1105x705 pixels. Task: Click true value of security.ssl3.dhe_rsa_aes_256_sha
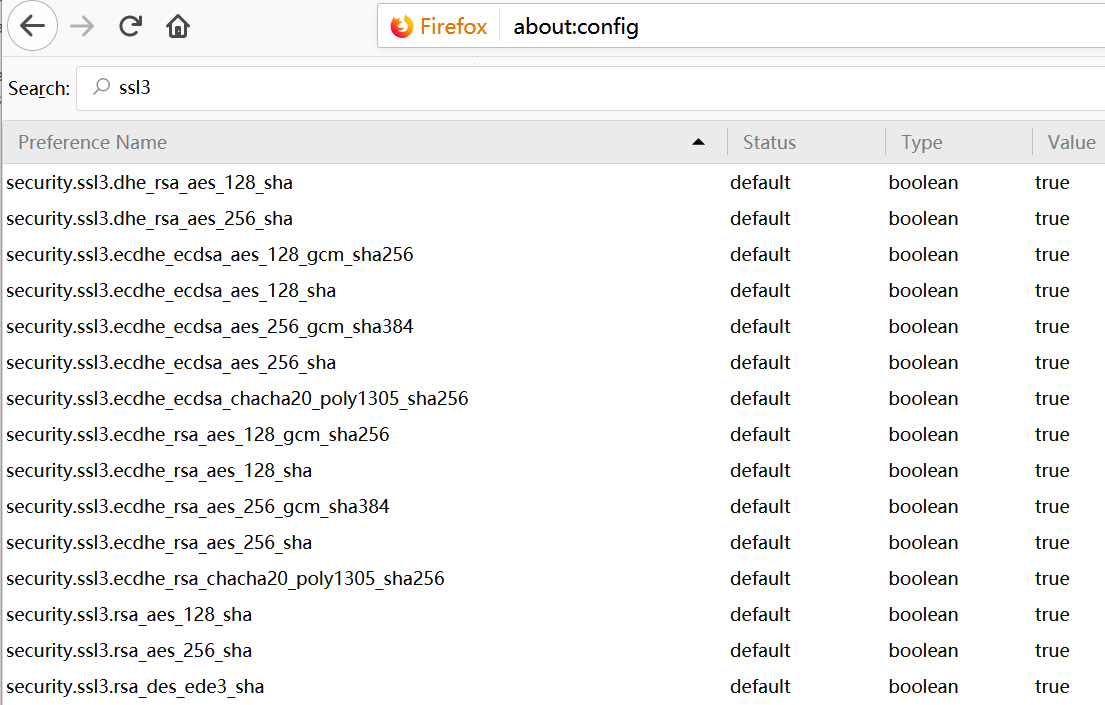[x=1052, y=219]
